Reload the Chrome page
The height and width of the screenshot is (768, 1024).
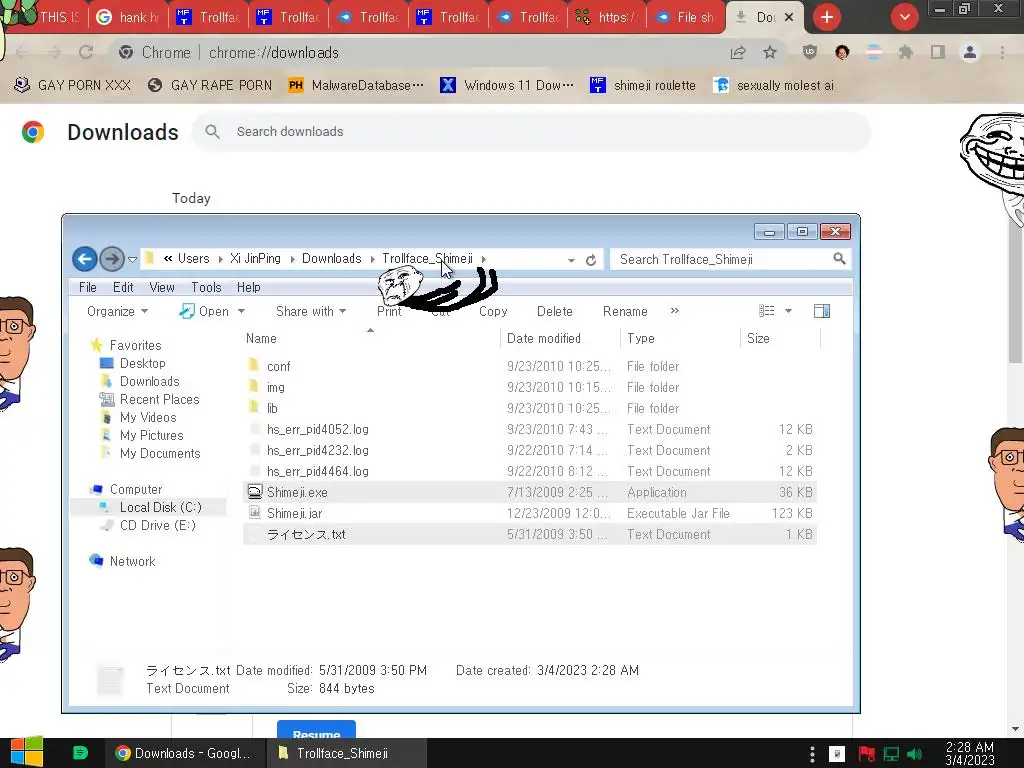pos(86,52)
